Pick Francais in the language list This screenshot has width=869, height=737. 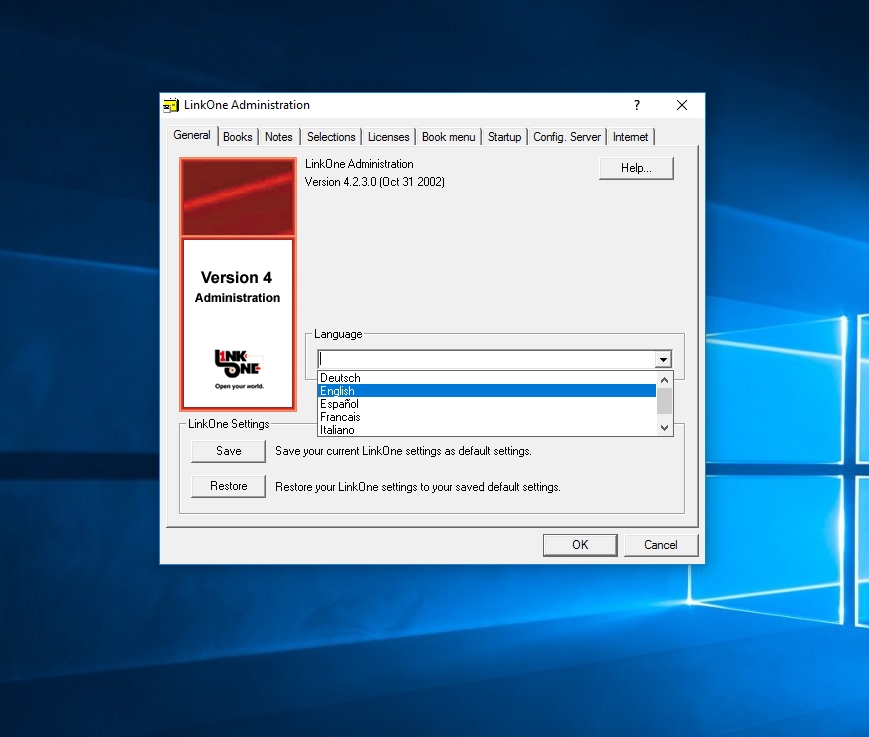click(487, 417)
